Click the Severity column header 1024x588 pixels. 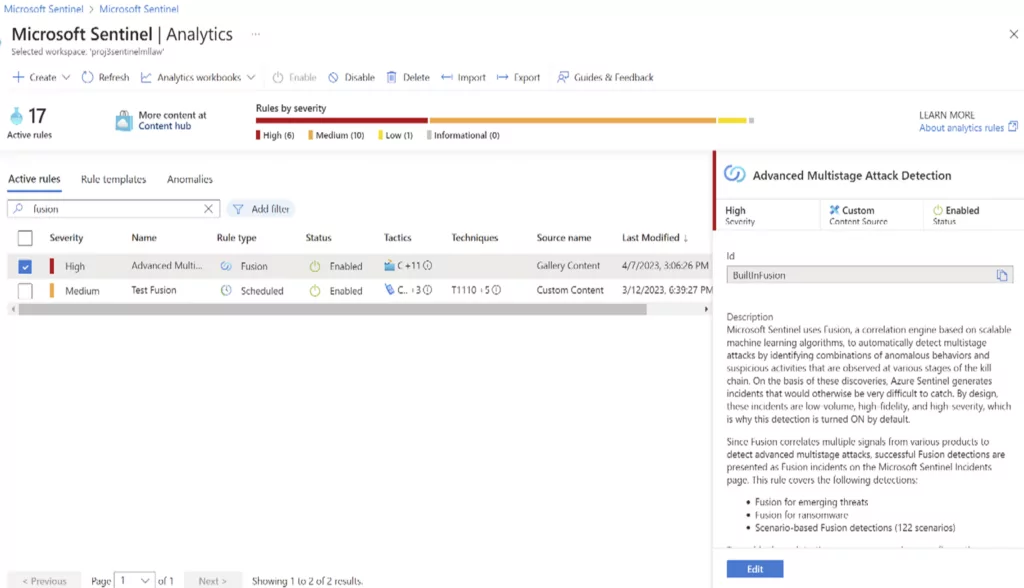[x=66, y=238]
